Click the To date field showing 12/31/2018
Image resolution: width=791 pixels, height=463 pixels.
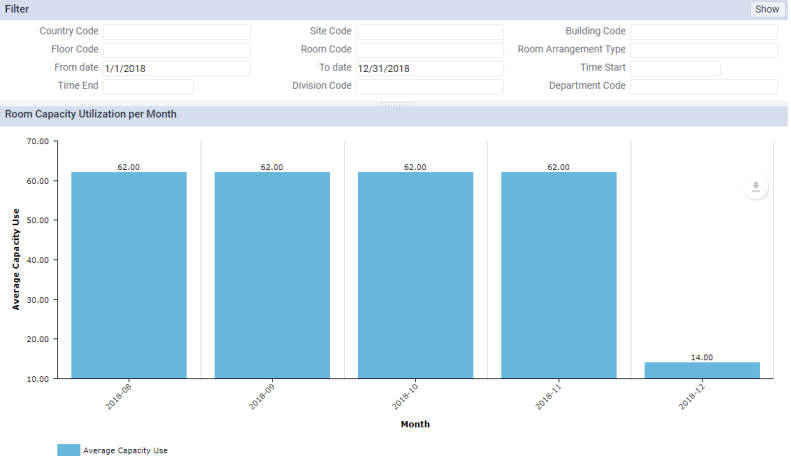[x=429, y=68]
